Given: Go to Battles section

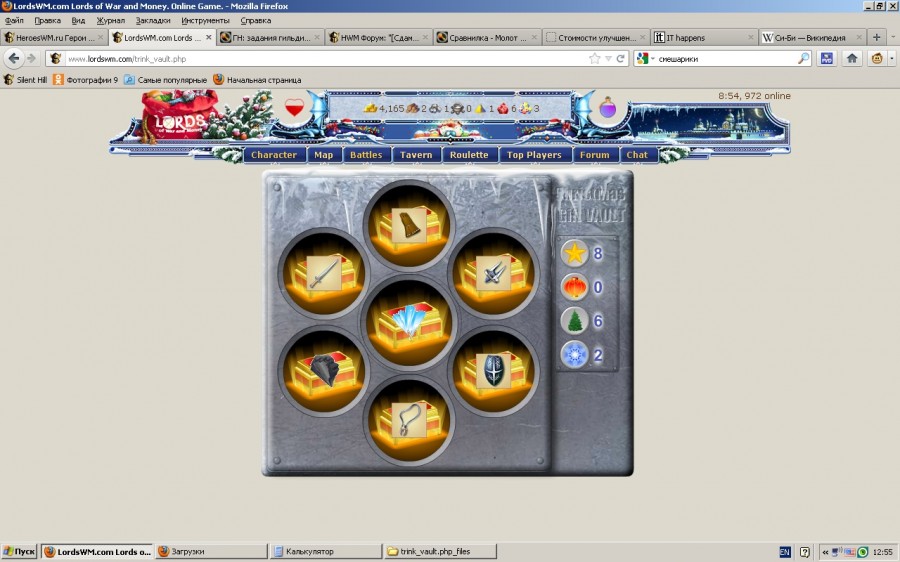Looking at the screenshot, I should 366,155.
